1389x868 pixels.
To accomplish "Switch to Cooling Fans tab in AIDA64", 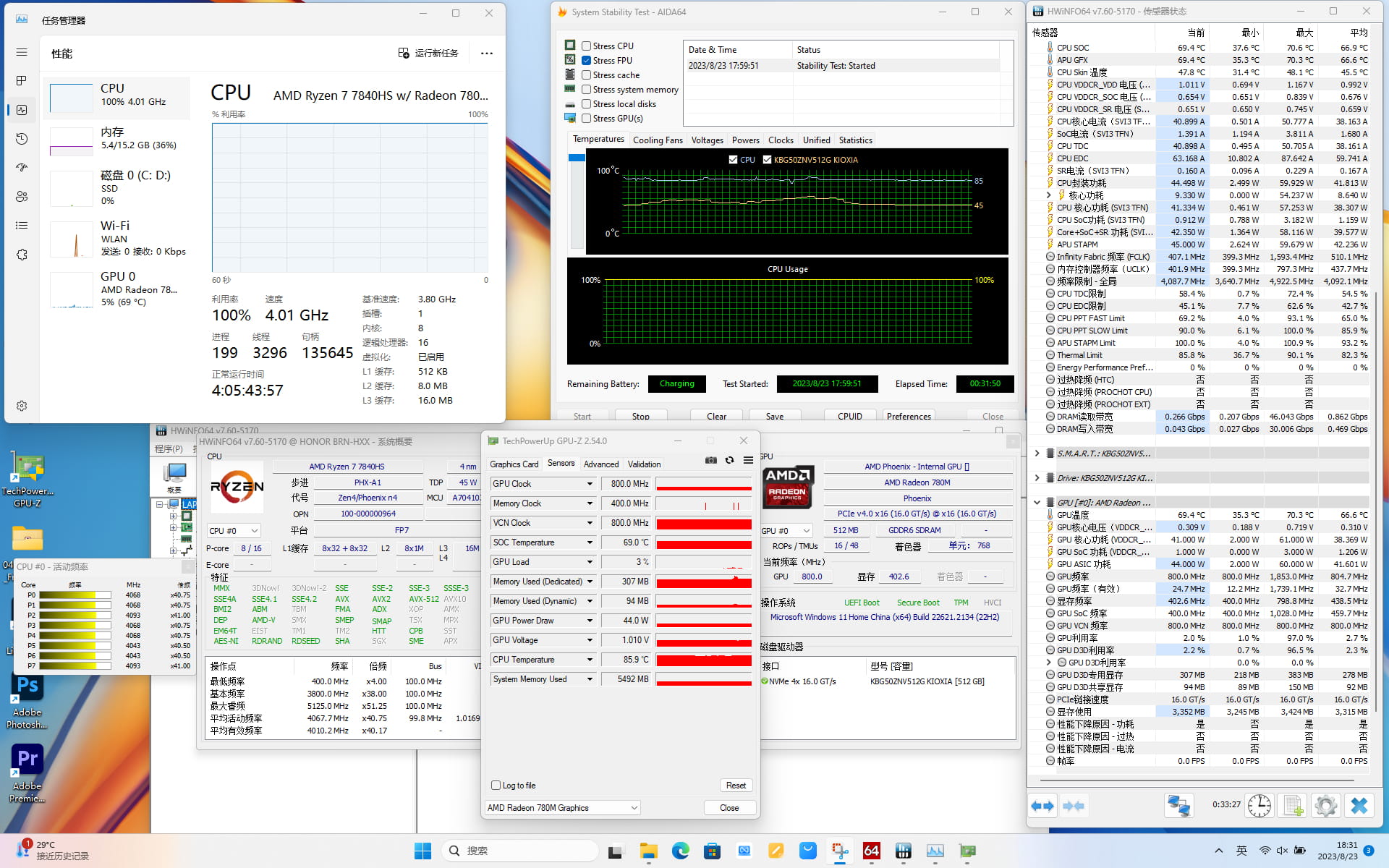I will [x=658, y=140].
